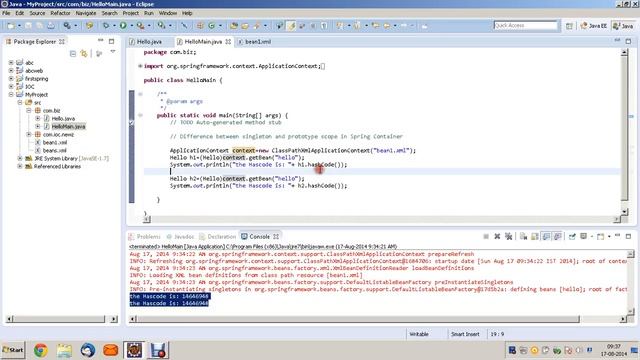
Task: Open the file explorer folder from taskbar
Action: pos(64,350)
